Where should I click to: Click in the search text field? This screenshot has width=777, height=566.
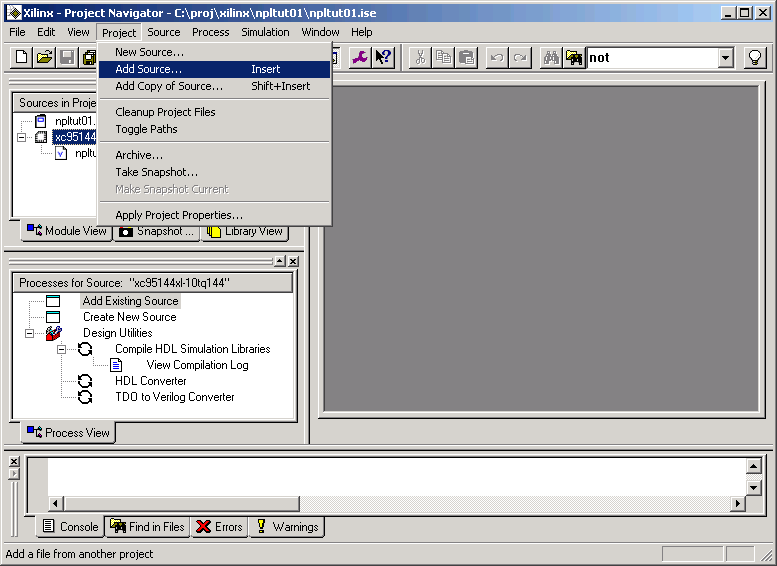tap(650, 58)
